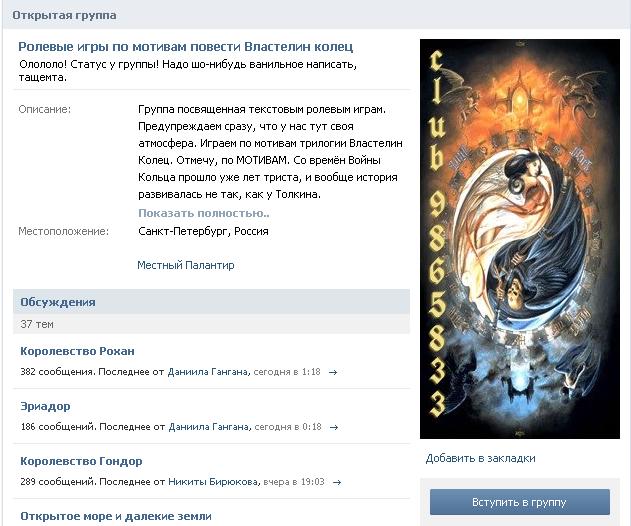Click 'Показать полностью..' to expand description
Screen dimensions: 631x526
pyautogui.click(x=204, y=213)
